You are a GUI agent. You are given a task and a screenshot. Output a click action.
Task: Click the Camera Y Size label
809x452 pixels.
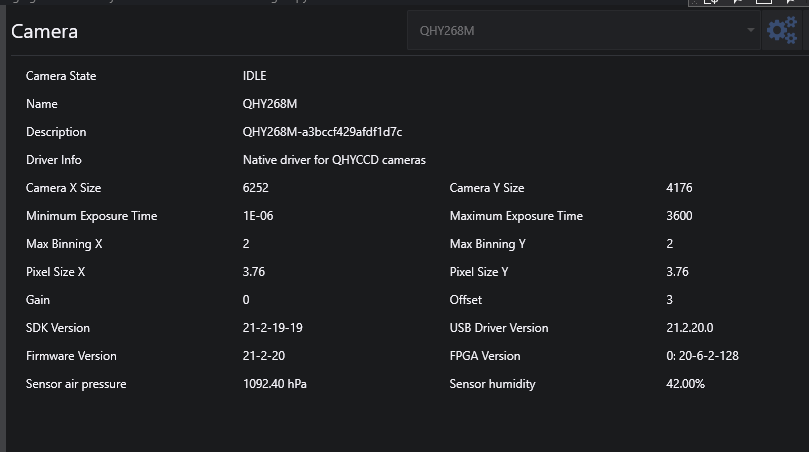(487, 188)
